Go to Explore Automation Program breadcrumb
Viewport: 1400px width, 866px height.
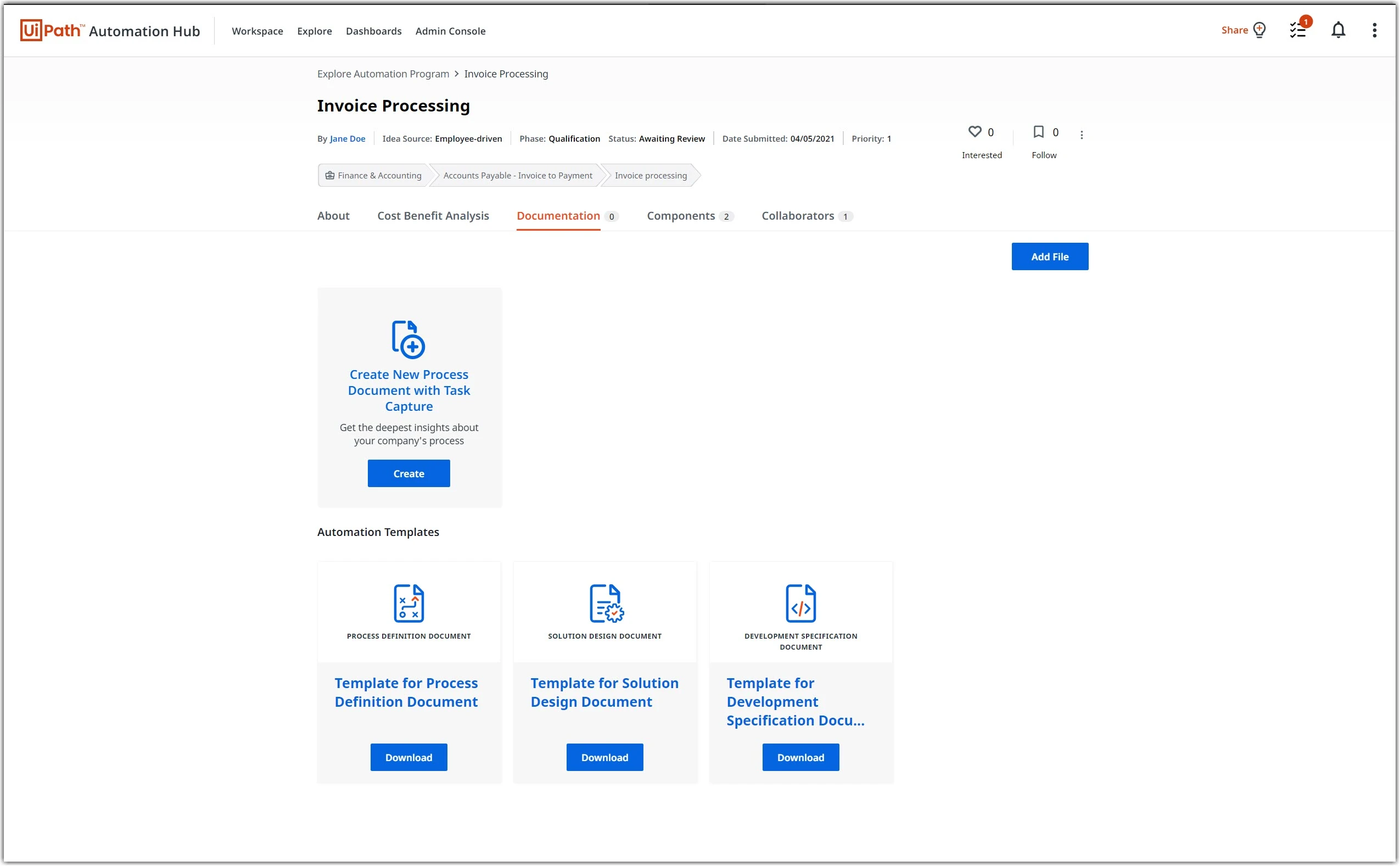(x=384, y=74)
